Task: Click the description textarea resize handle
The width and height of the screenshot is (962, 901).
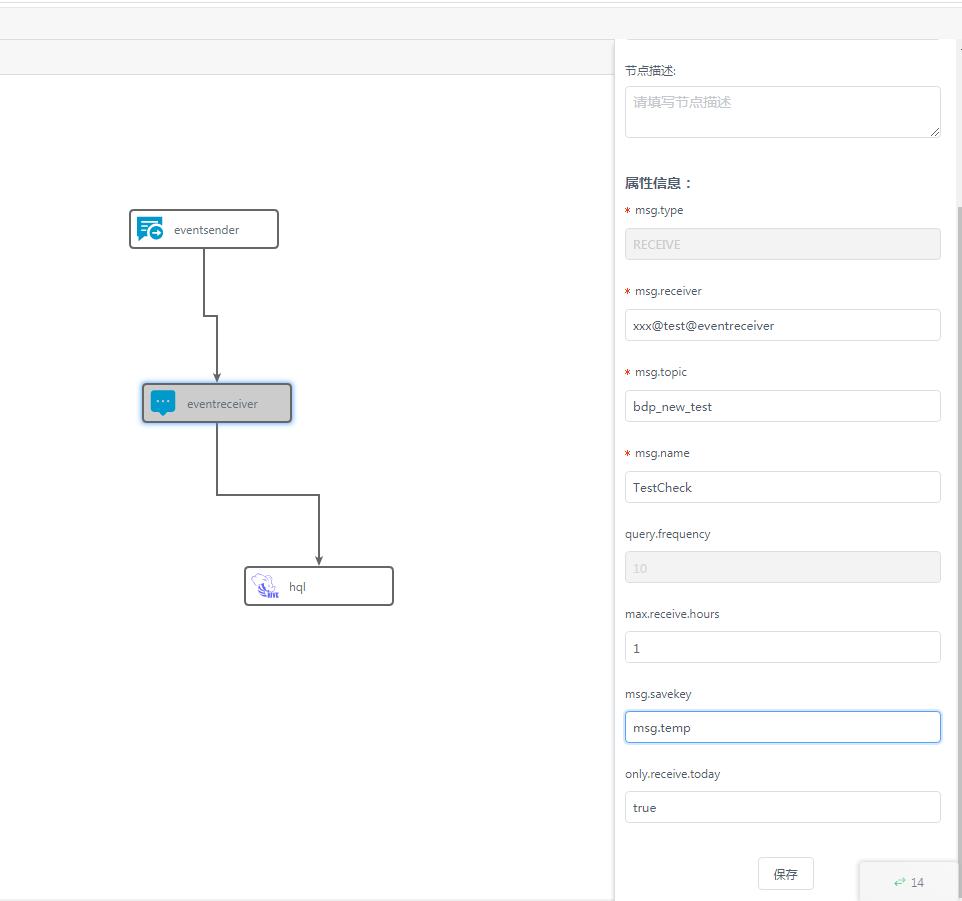Action: pyautogui.click(x=934, y=131)
